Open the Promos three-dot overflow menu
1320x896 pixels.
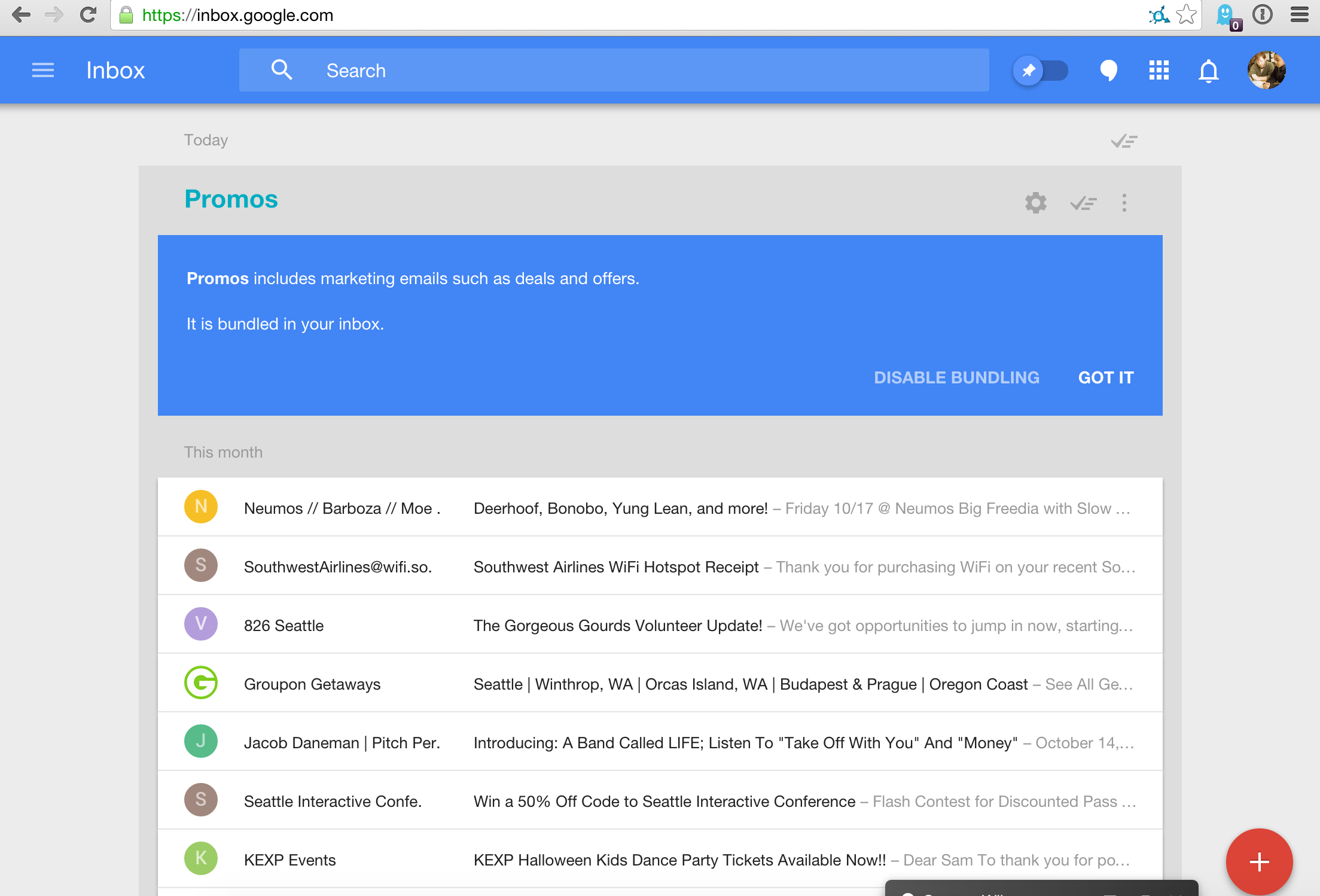point(1124,203)
